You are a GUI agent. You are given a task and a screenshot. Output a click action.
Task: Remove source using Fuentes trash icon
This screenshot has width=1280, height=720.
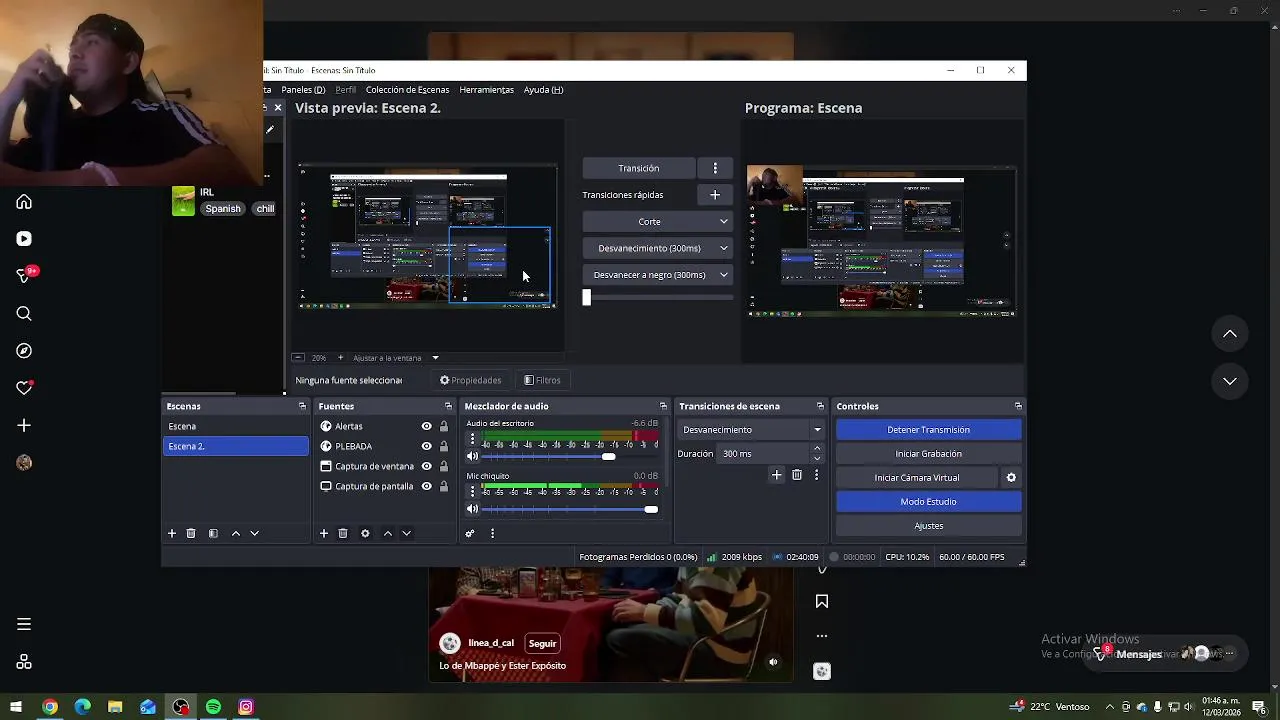coord(343,534)
